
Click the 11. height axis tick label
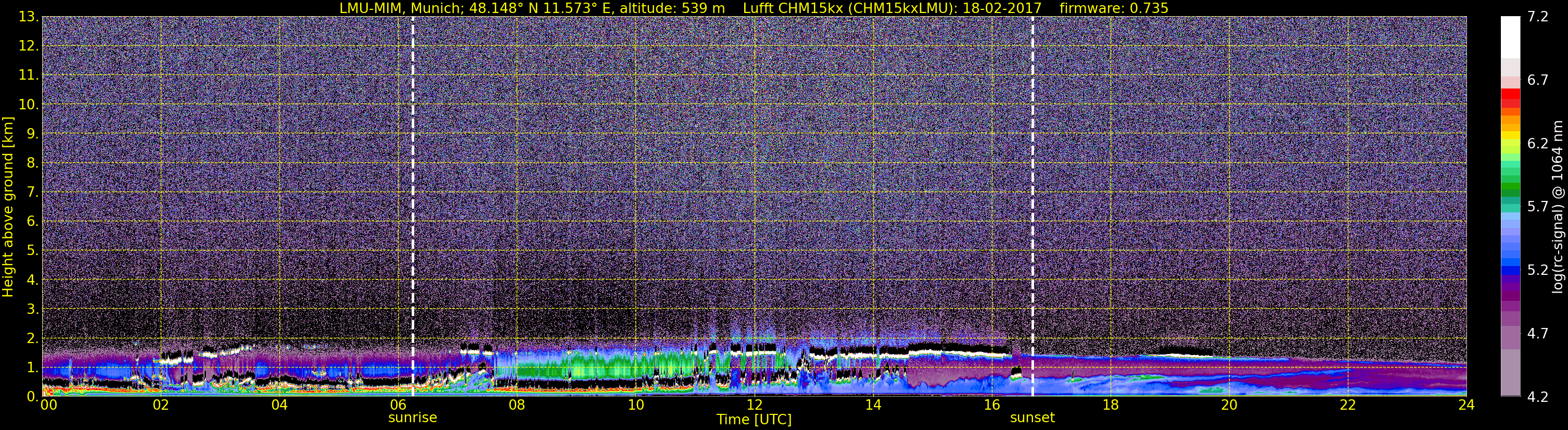(29, 75)
